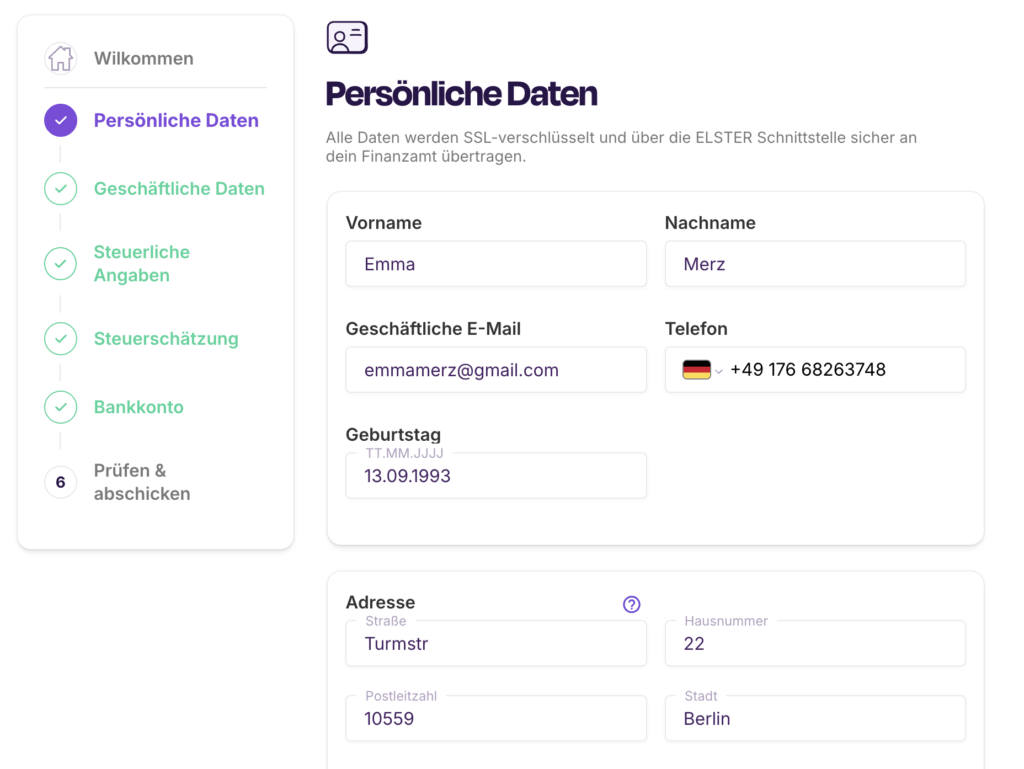Navigate to Steuerliche Angaben

click(142, 264)
